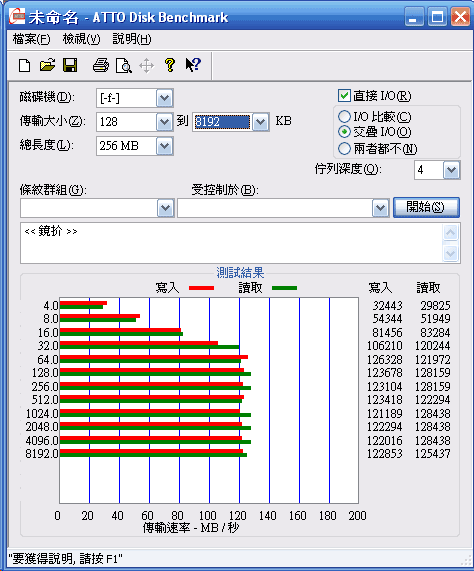This screenshot has width=474, height=571.
Task: Expand the 佇列深度 queue depth dropdown
Action: coord(451,170)
